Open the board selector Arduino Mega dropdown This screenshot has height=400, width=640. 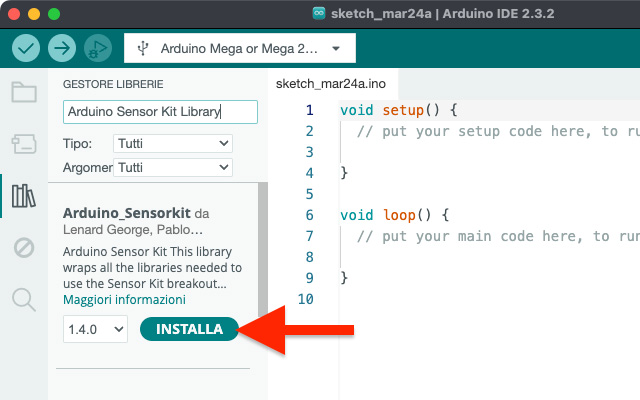coord(239,48)
